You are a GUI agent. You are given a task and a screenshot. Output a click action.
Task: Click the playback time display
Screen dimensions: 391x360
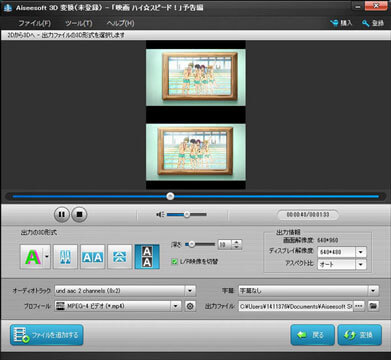(308, 215)
